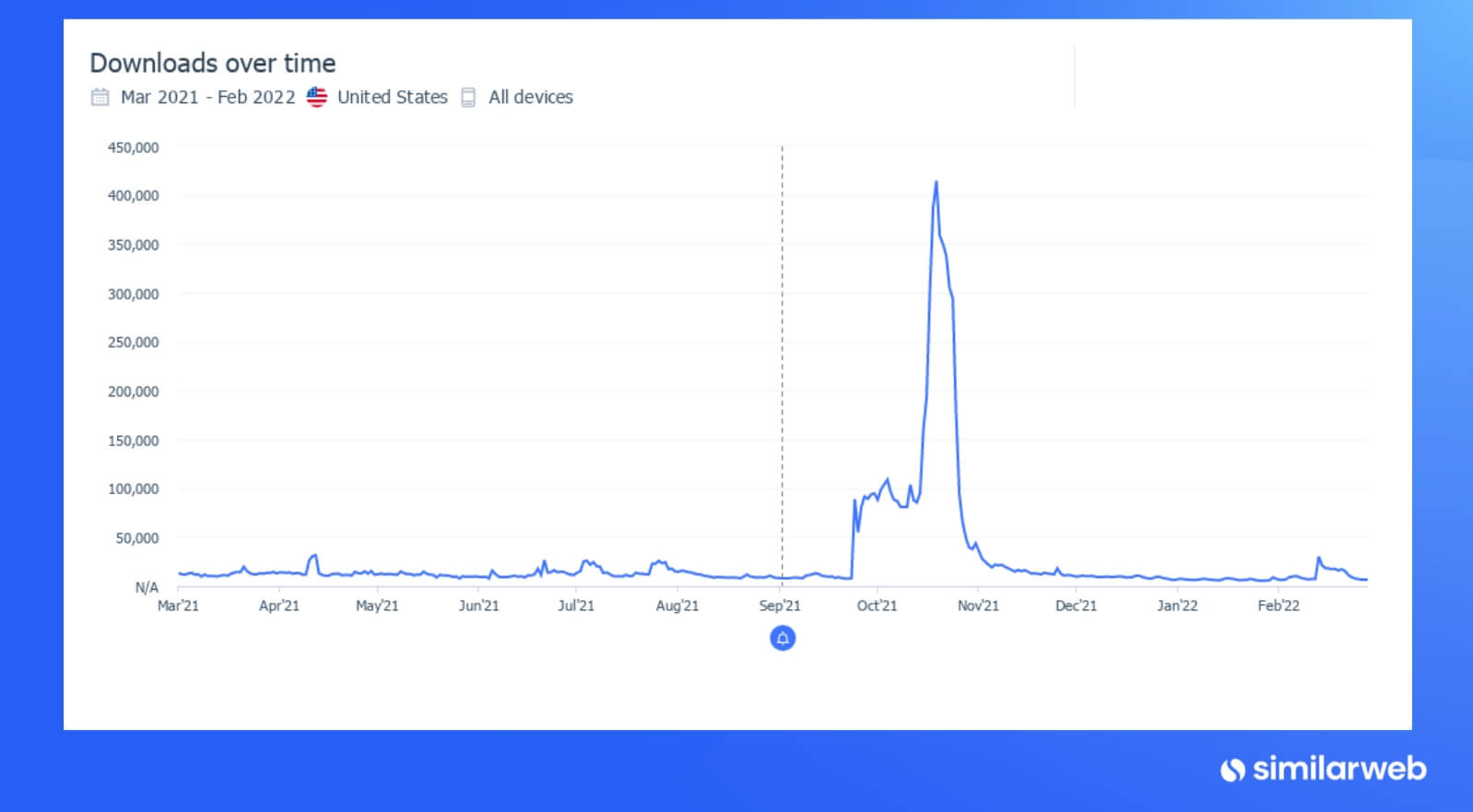
Task: Click the N/A label on the y-axis
Action: point(147,587)
